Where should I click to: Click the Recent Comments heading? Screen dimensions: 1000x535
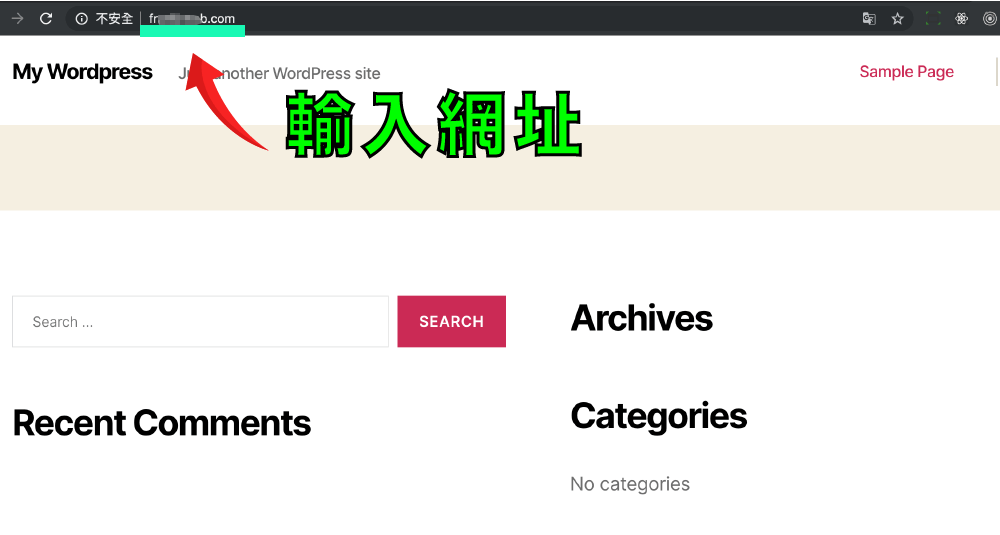point(162,423)
